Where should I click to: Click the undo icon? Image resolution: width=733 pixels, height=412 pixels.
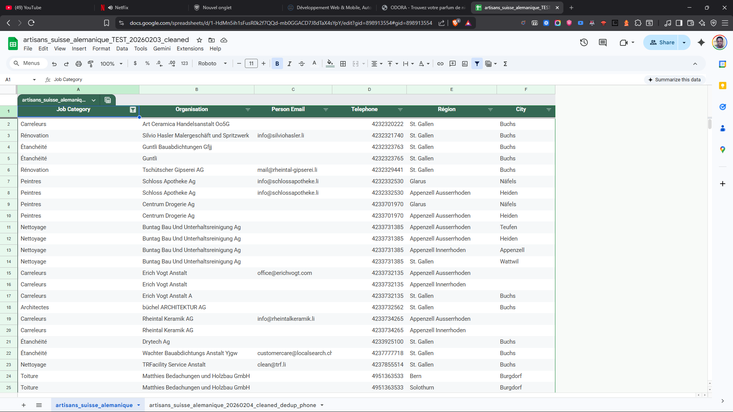[x=54, y=64]
